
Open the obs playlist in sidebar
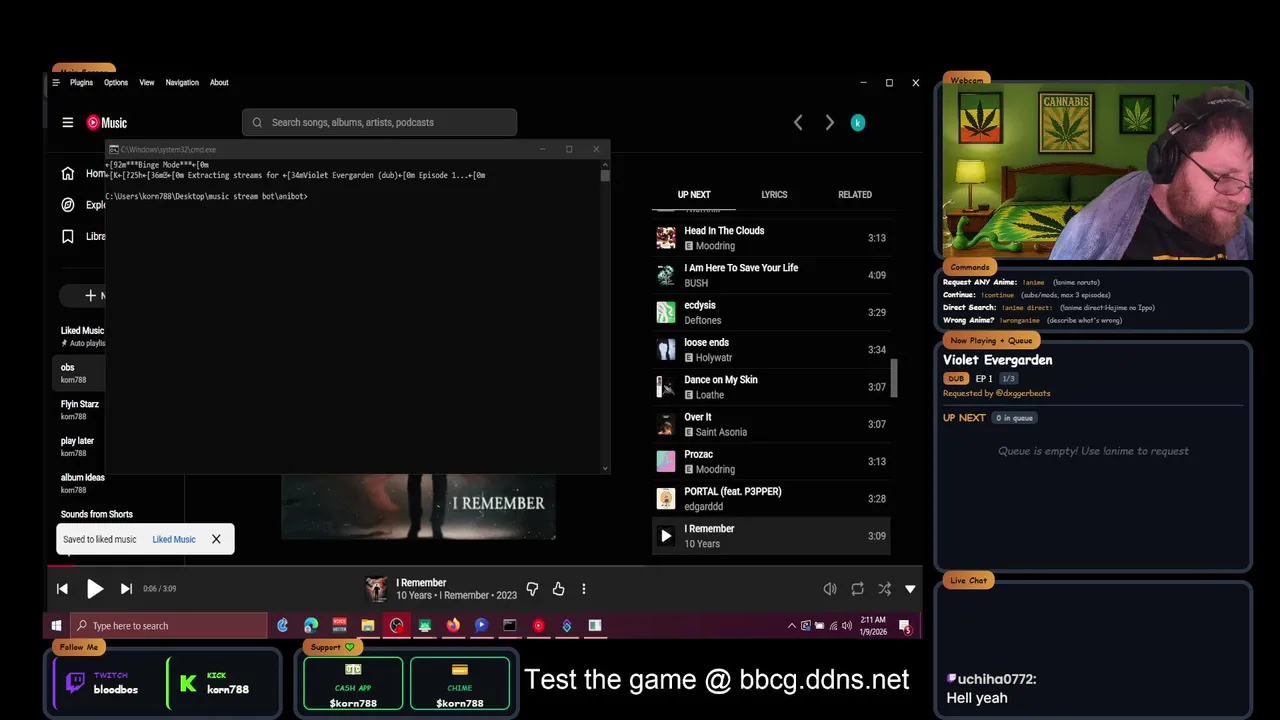point(80,373)
